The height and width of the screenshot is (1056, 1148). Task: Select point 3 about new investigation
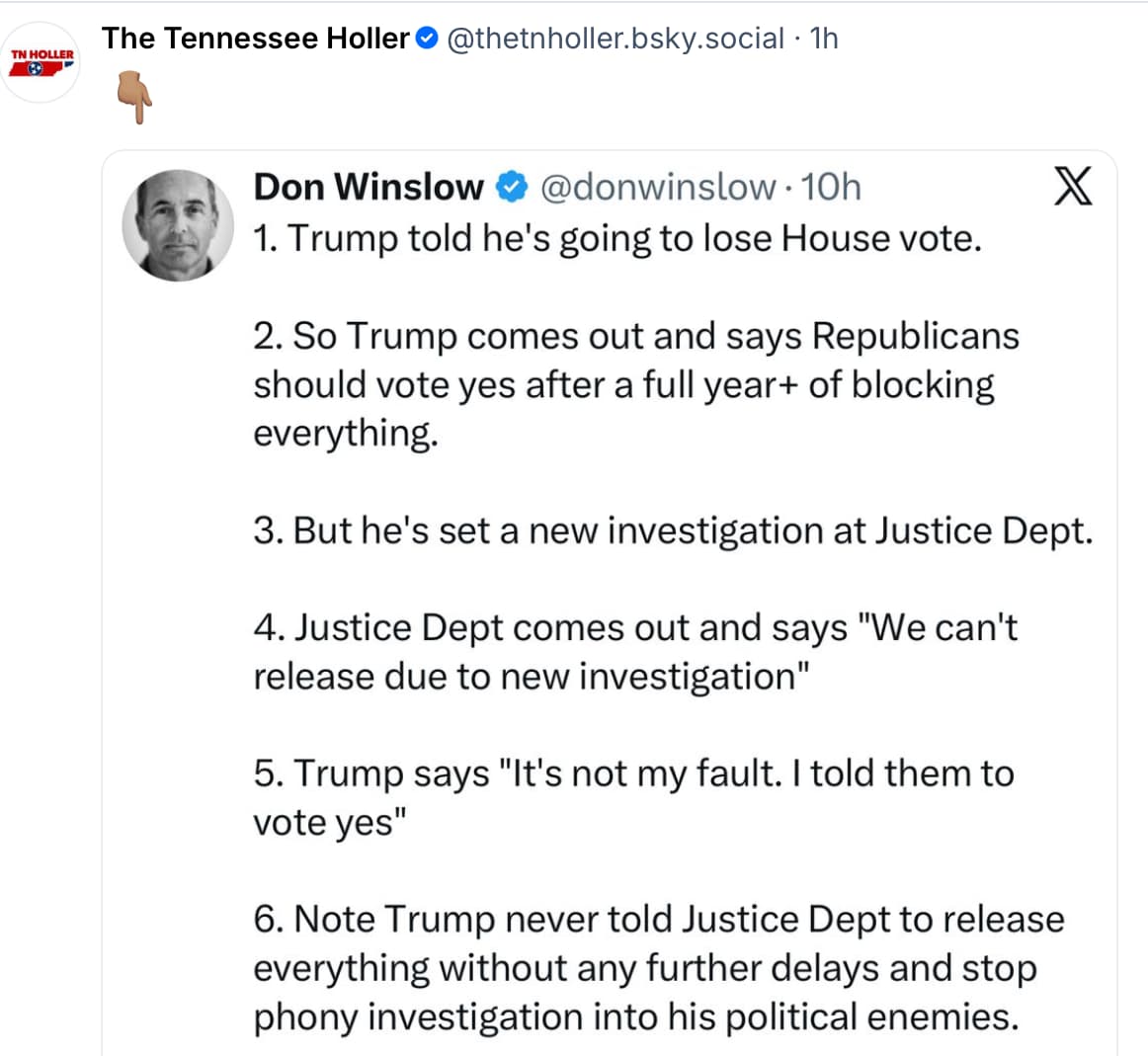(x=673, y=530)
